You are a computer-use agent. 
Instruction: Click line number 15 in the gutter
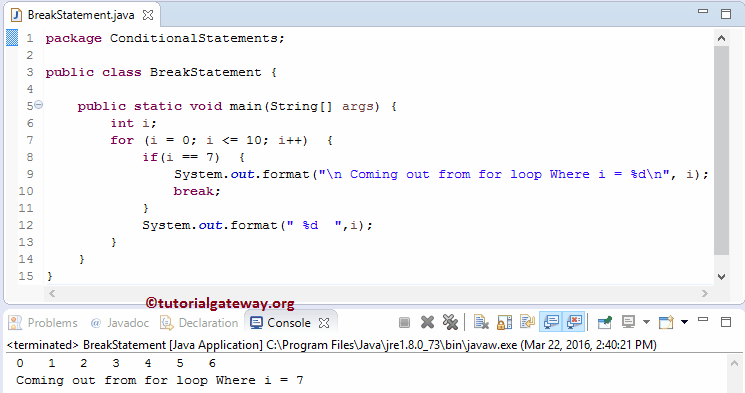pyautogui.click(x=26, y=276)
